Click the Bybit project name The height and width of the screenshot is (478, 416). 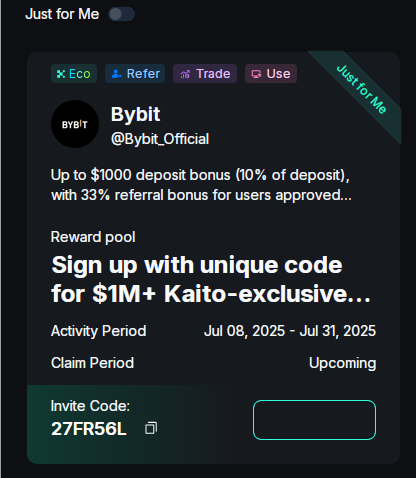135,114
